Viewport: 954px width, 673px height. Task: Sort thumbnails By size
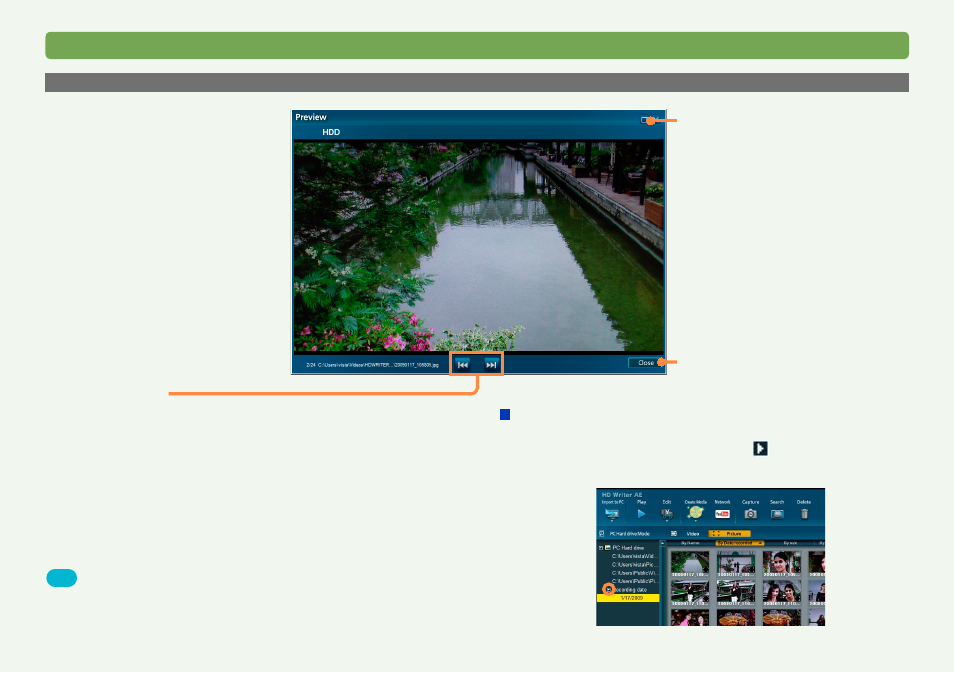pos(790,543)
